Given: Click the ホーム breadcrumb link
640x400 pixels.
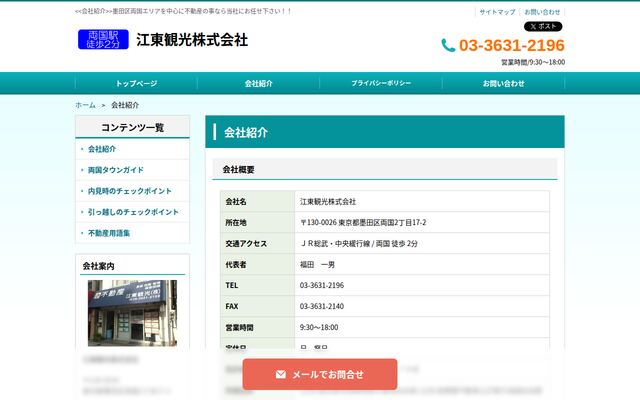Looking at the screenshot, I should point(85,105).
